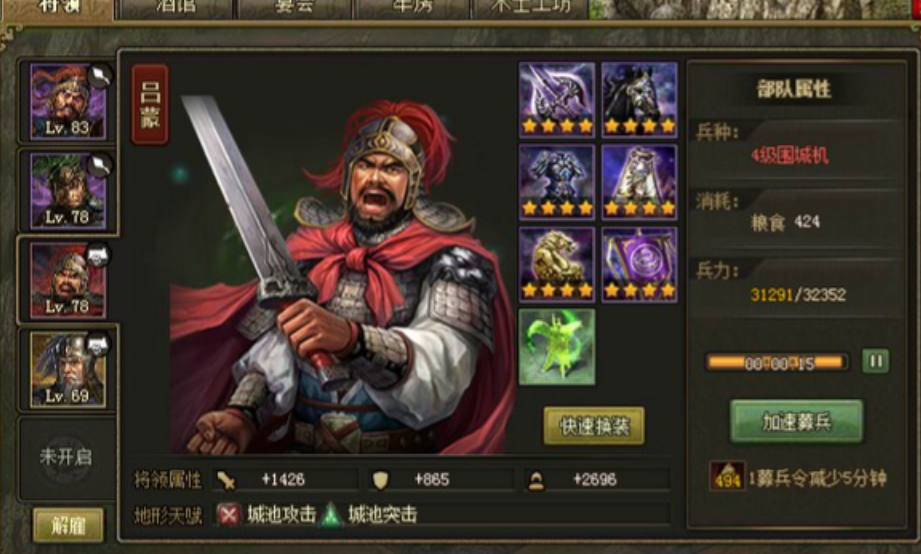Select the Lv. 83 general portrait
This screenshot has width=921, height=554.
(68, 101)
